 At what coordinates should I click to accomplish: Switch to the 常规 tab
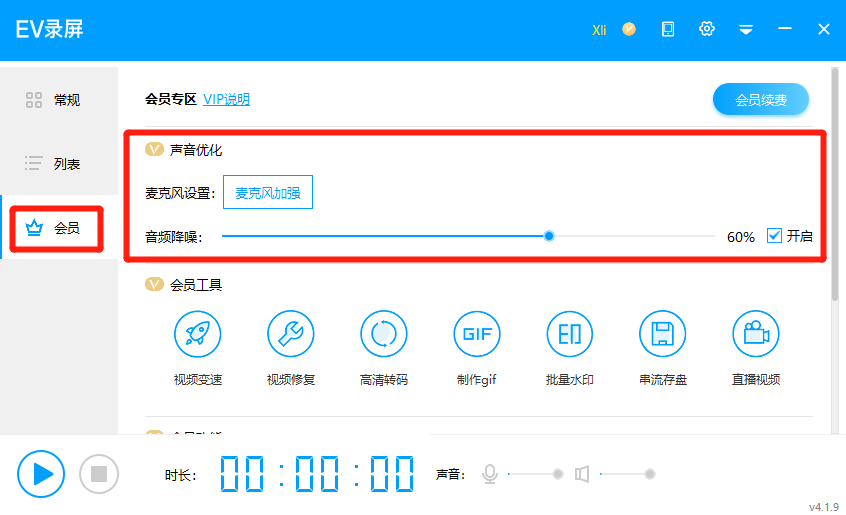click(55, 100)
